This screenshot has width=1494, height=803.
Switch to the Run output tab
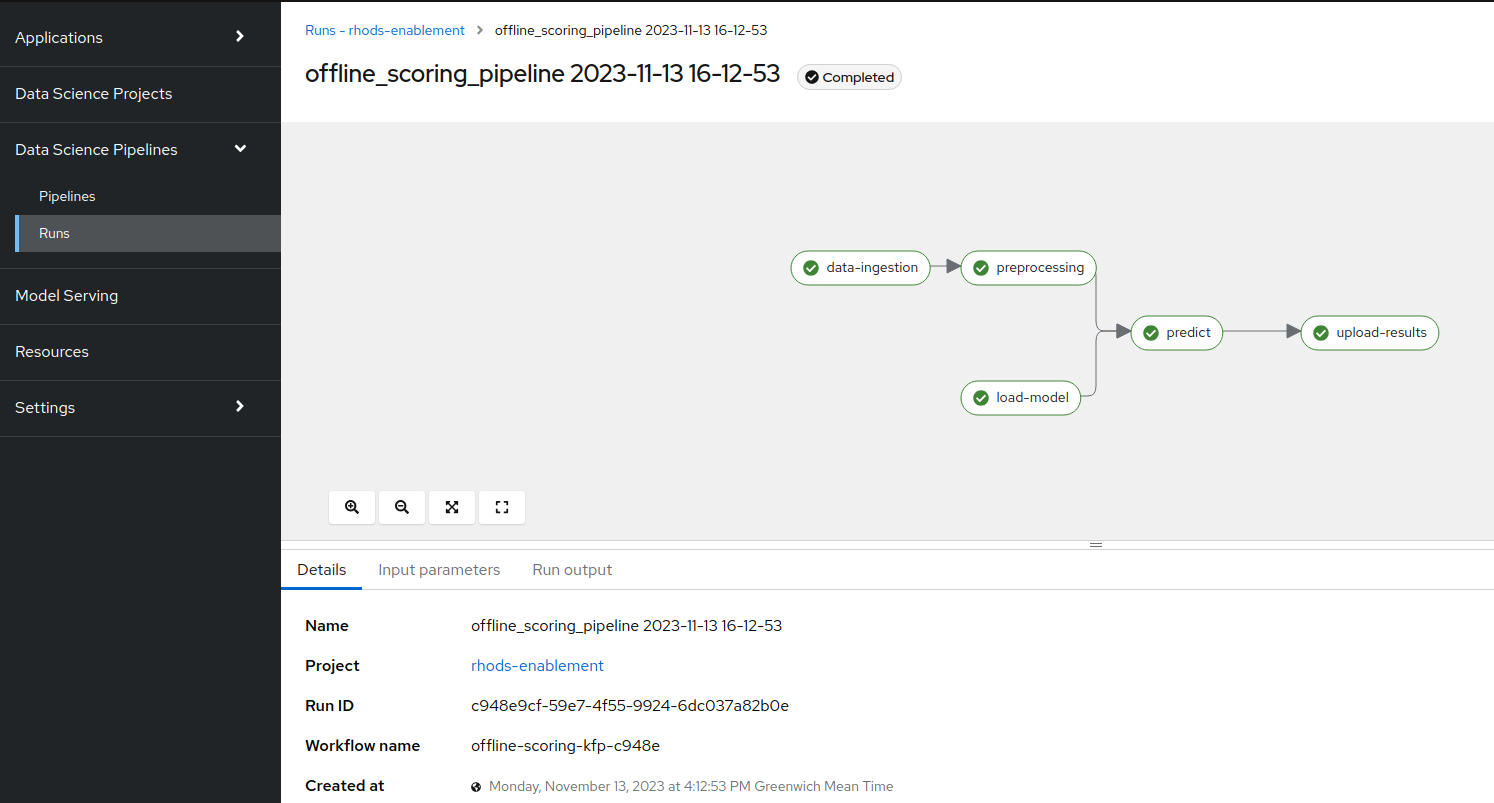[x=572, y=570]
